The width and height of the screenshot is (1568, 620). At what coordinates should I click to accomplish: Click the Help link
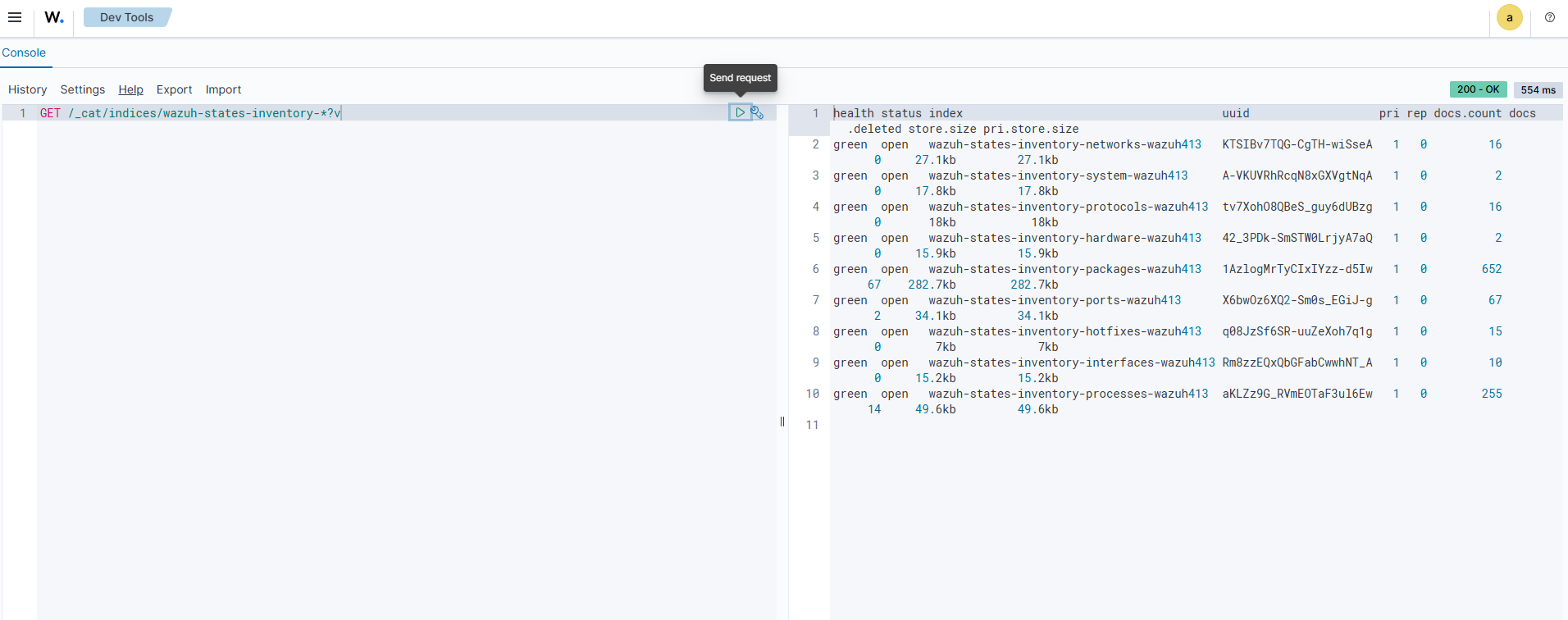point(130,89)
